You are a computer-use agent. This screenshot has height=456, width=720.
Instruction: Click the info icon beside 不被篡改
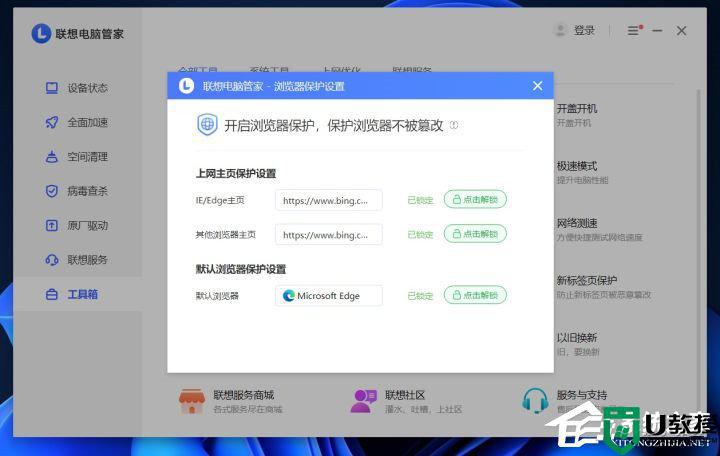pyautogui.click(x=454, y=125)
